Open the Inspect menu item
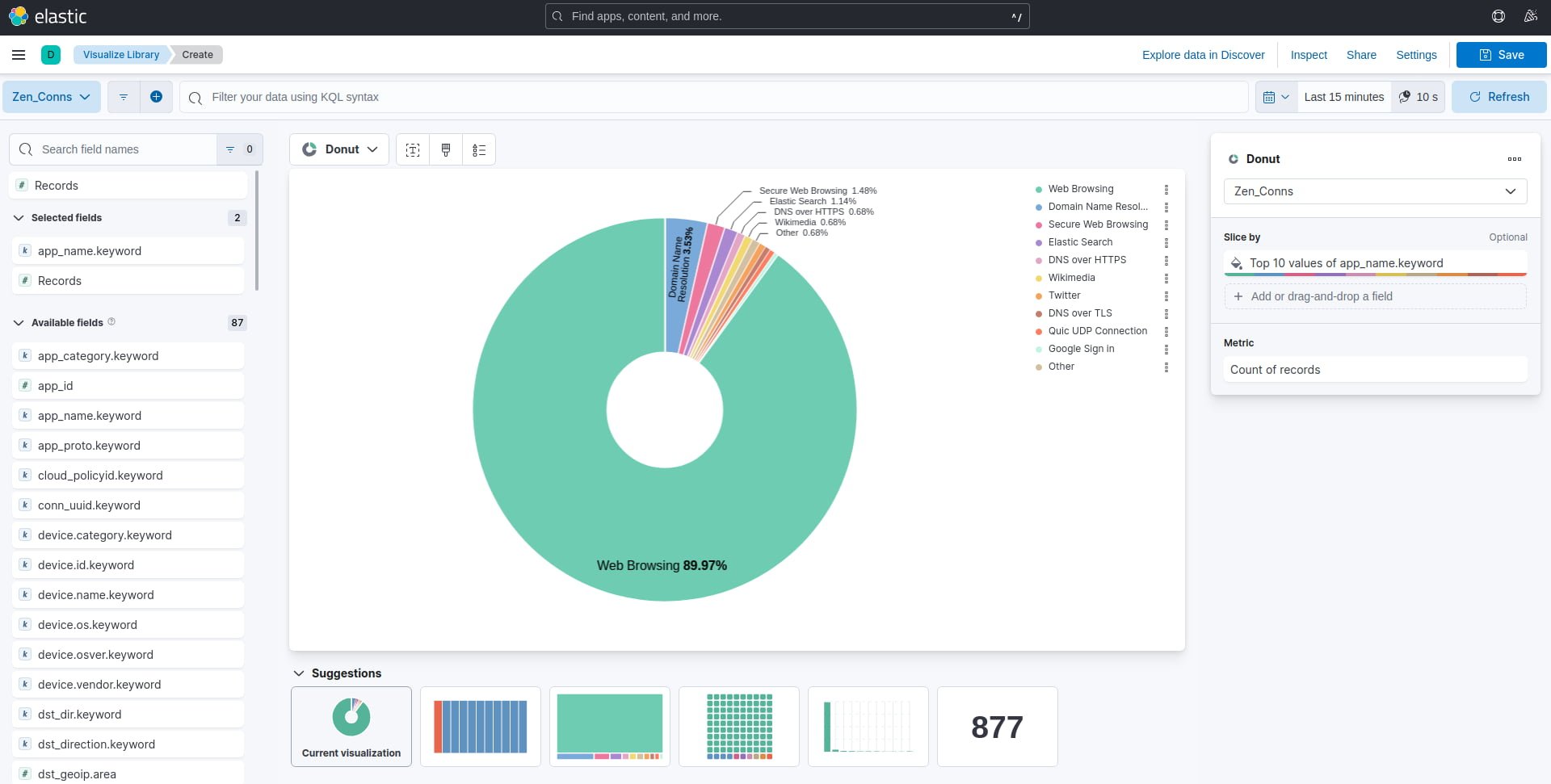 point(1308,55)
